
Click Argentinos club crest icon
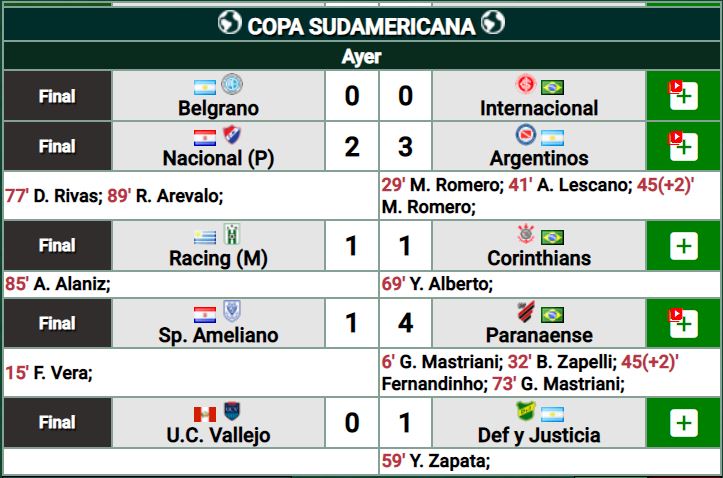526,135
